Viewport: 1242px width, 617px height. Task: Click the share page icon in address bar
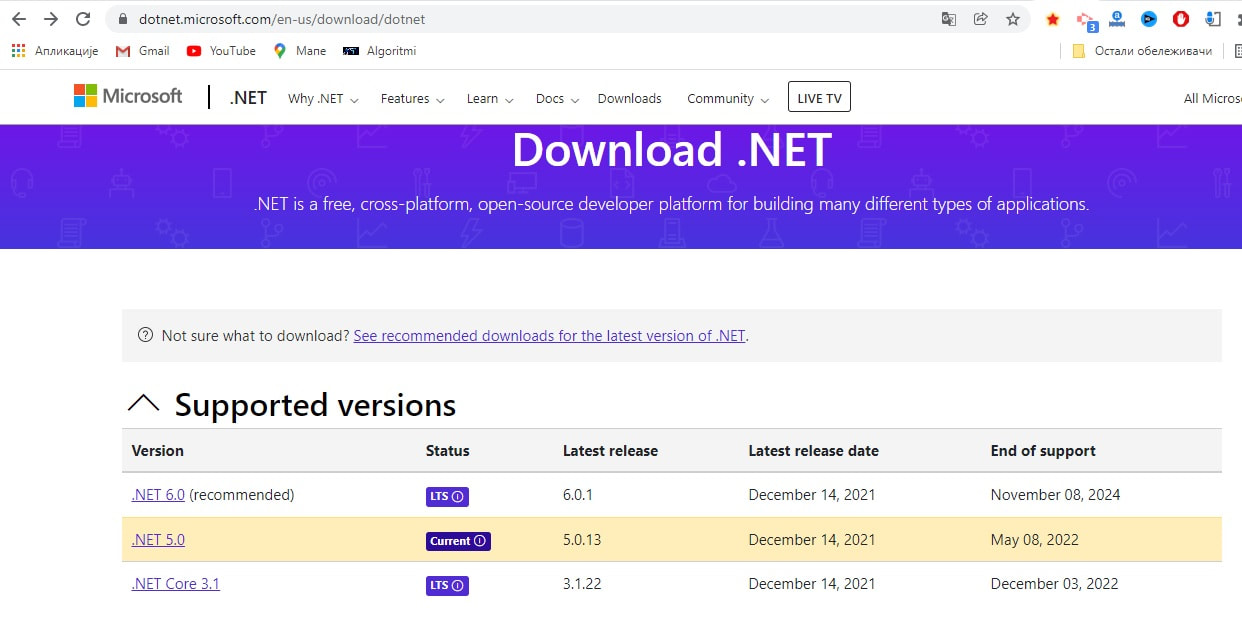981,19
